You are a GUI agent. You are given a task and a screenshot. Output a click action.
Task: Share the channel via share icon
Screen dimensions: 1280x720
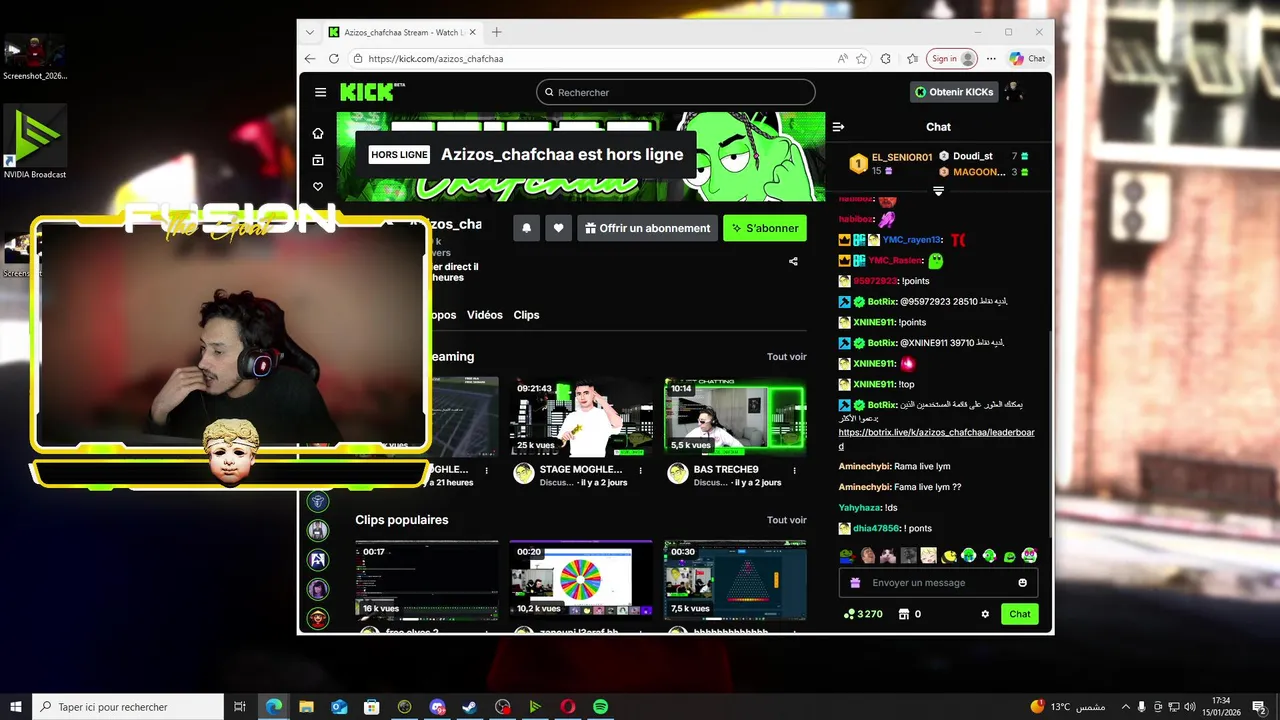click(793, 262)
